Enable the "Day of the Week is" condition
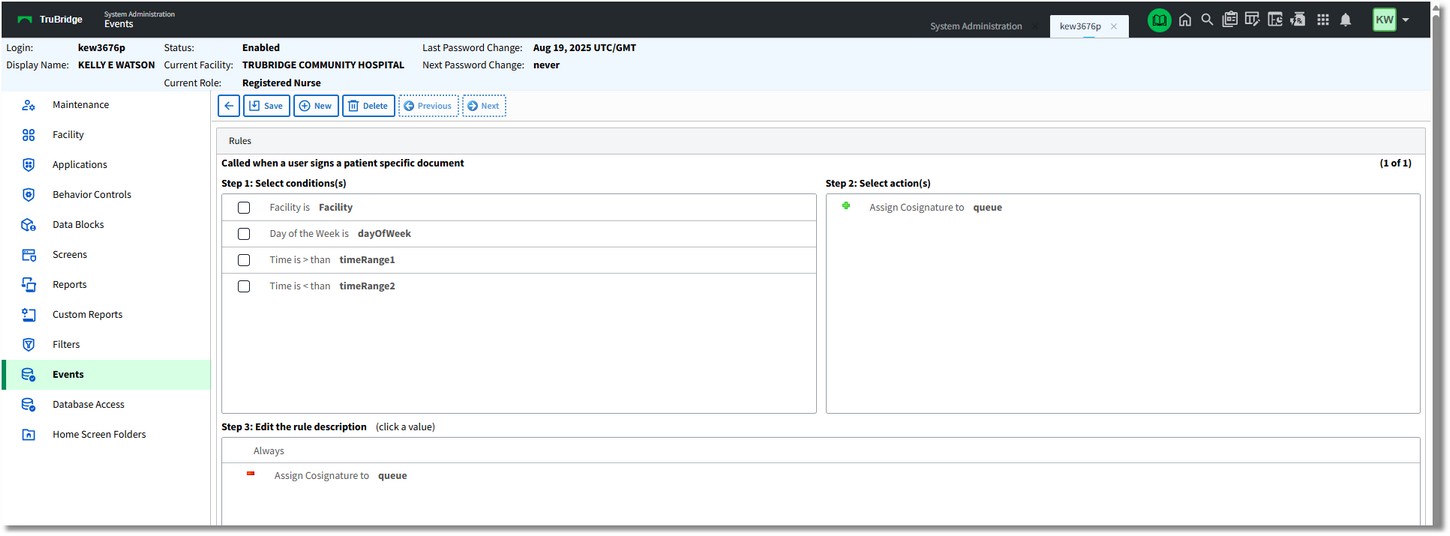1450x536 pixels. click(x=244, y=234)
